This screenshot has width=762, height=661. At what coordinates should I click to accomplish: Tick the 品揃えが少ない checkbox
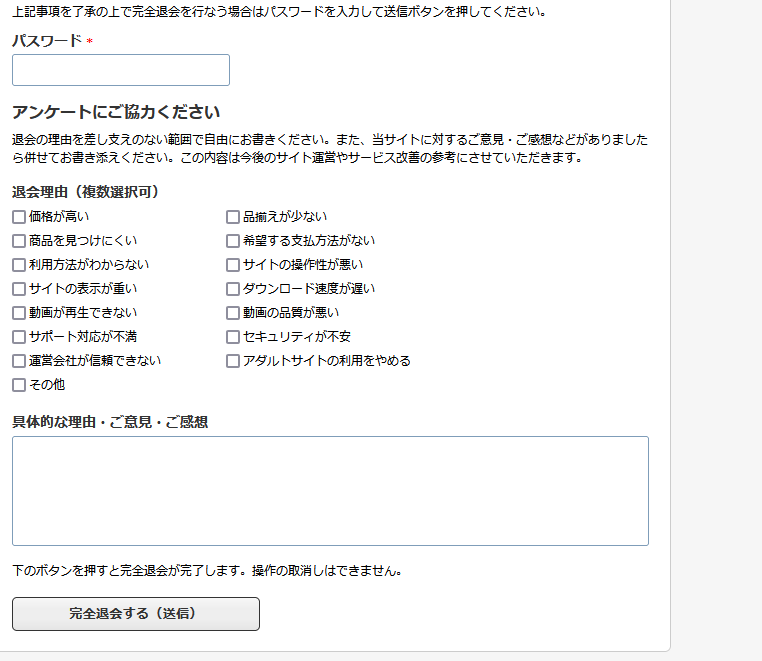[233, 217]
